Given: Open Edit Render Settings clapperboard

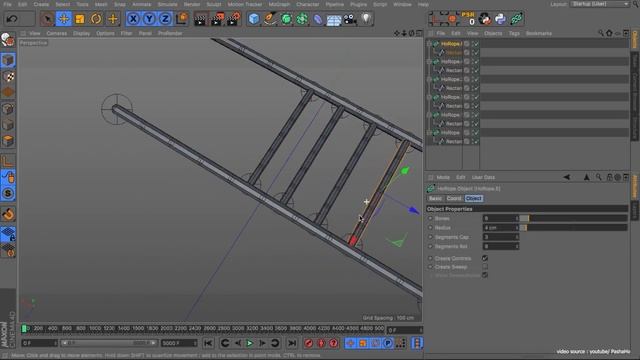Looking at the screenshot, I should click(x=234, y=19).
